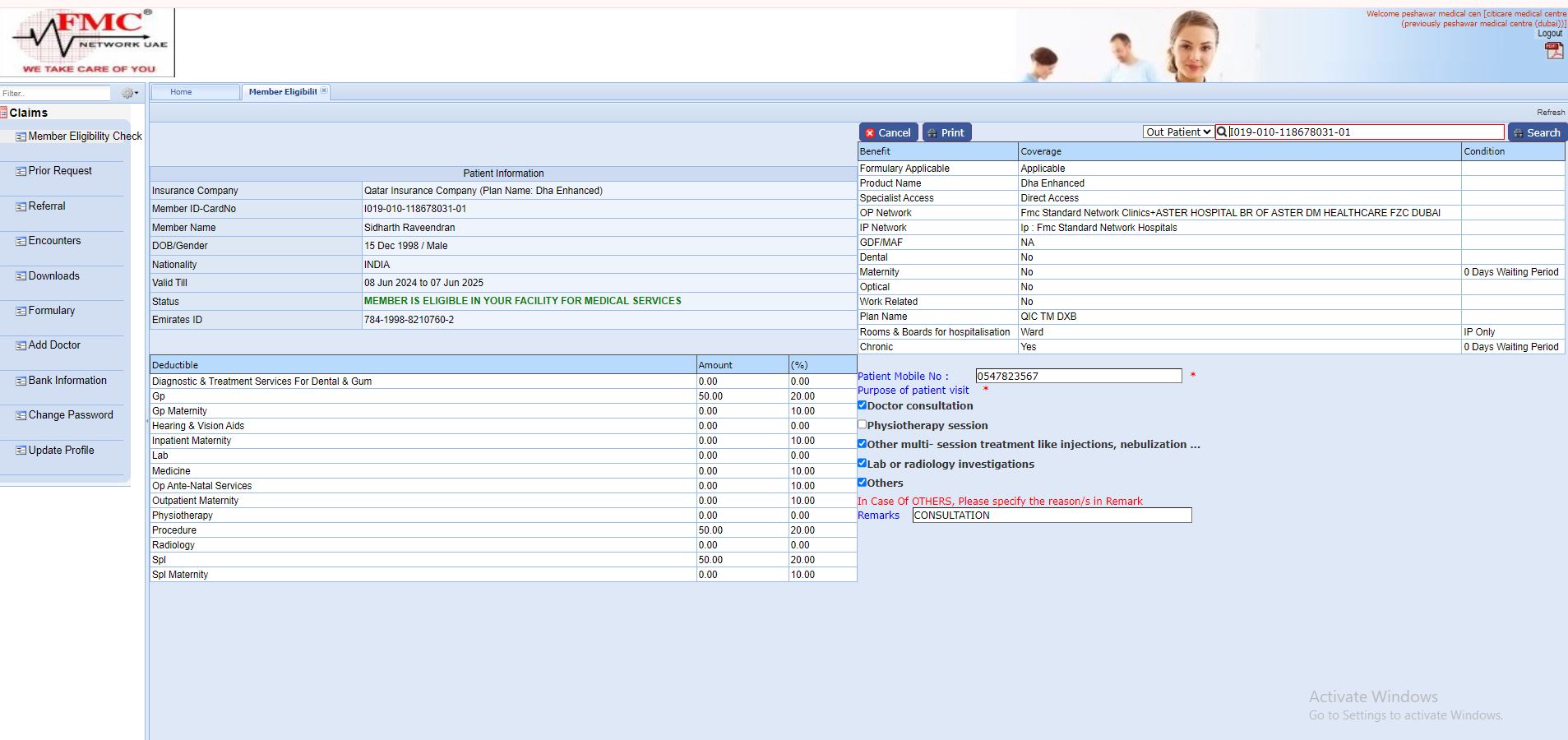This screenshot has height=740, width=1568.
Task: Click the Add Doctor sidebar icon
Action: point(21,346)
